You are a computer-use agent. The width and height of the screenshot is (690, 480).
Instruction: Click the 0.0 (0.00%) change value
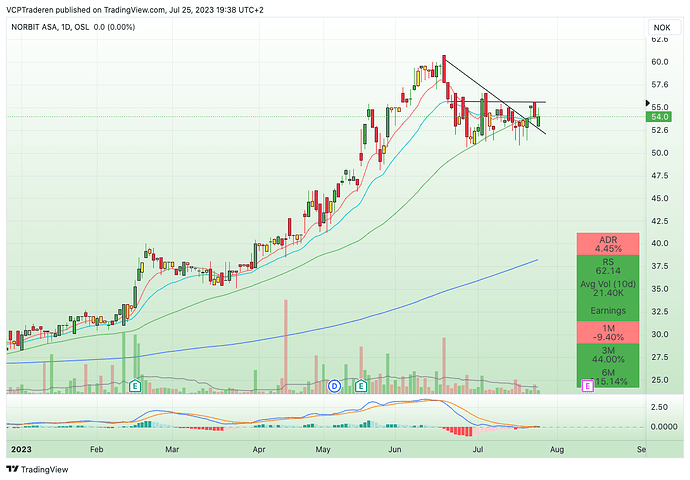click(x=114, y=27)
